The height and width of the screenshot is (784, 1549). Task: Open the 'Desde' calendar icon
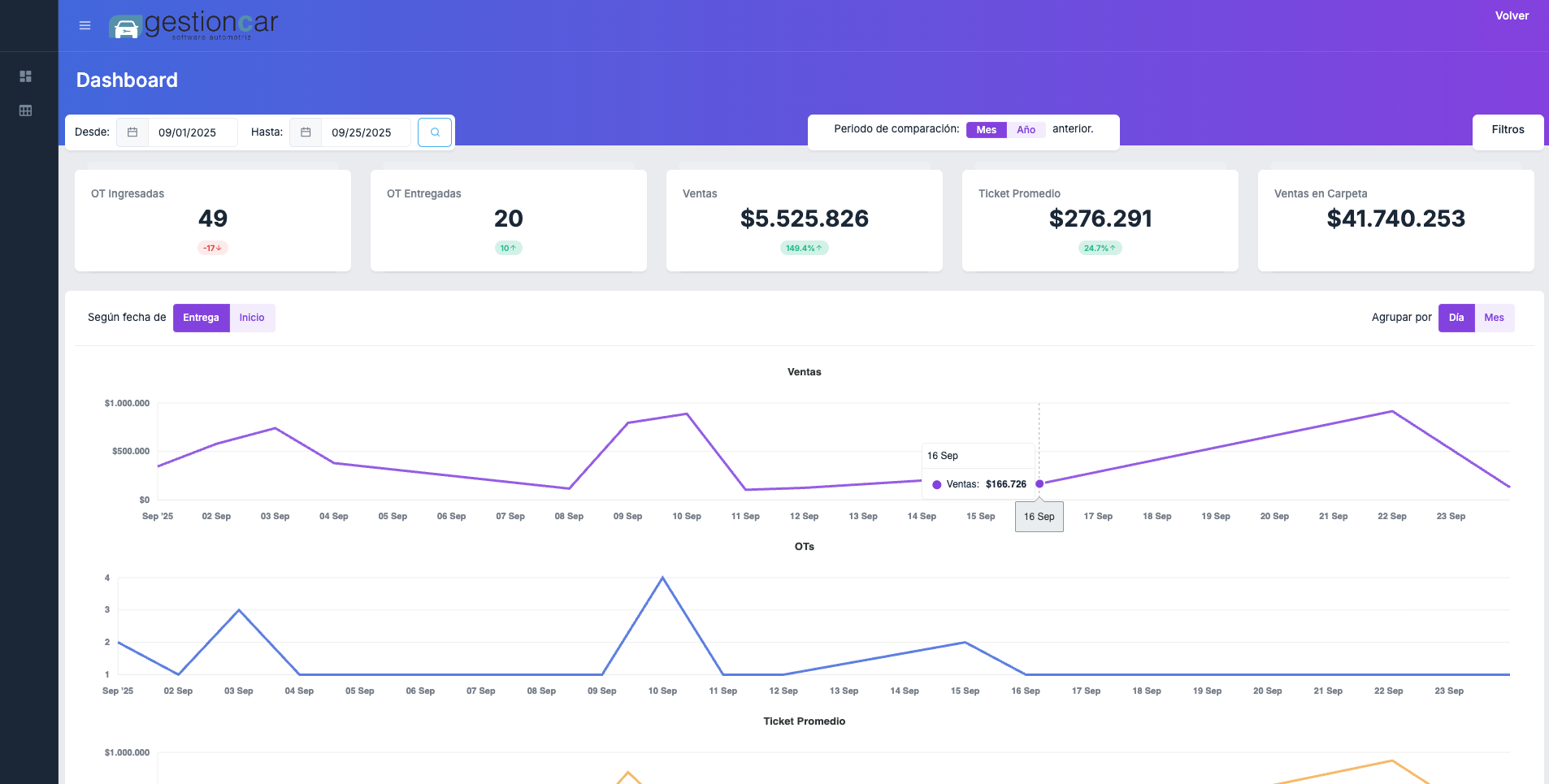coord(132,132)
